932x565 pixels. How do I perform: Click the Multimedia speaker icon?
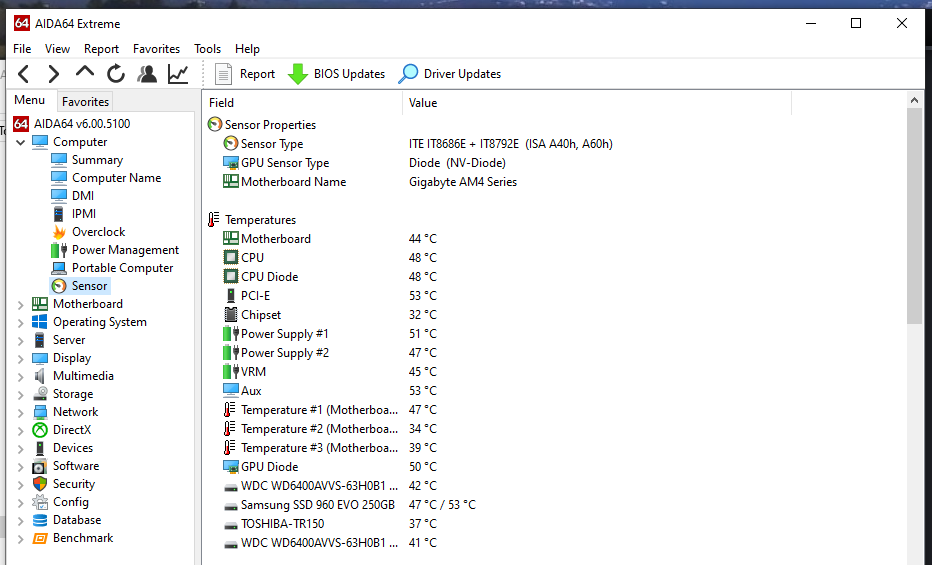[40, 375]
